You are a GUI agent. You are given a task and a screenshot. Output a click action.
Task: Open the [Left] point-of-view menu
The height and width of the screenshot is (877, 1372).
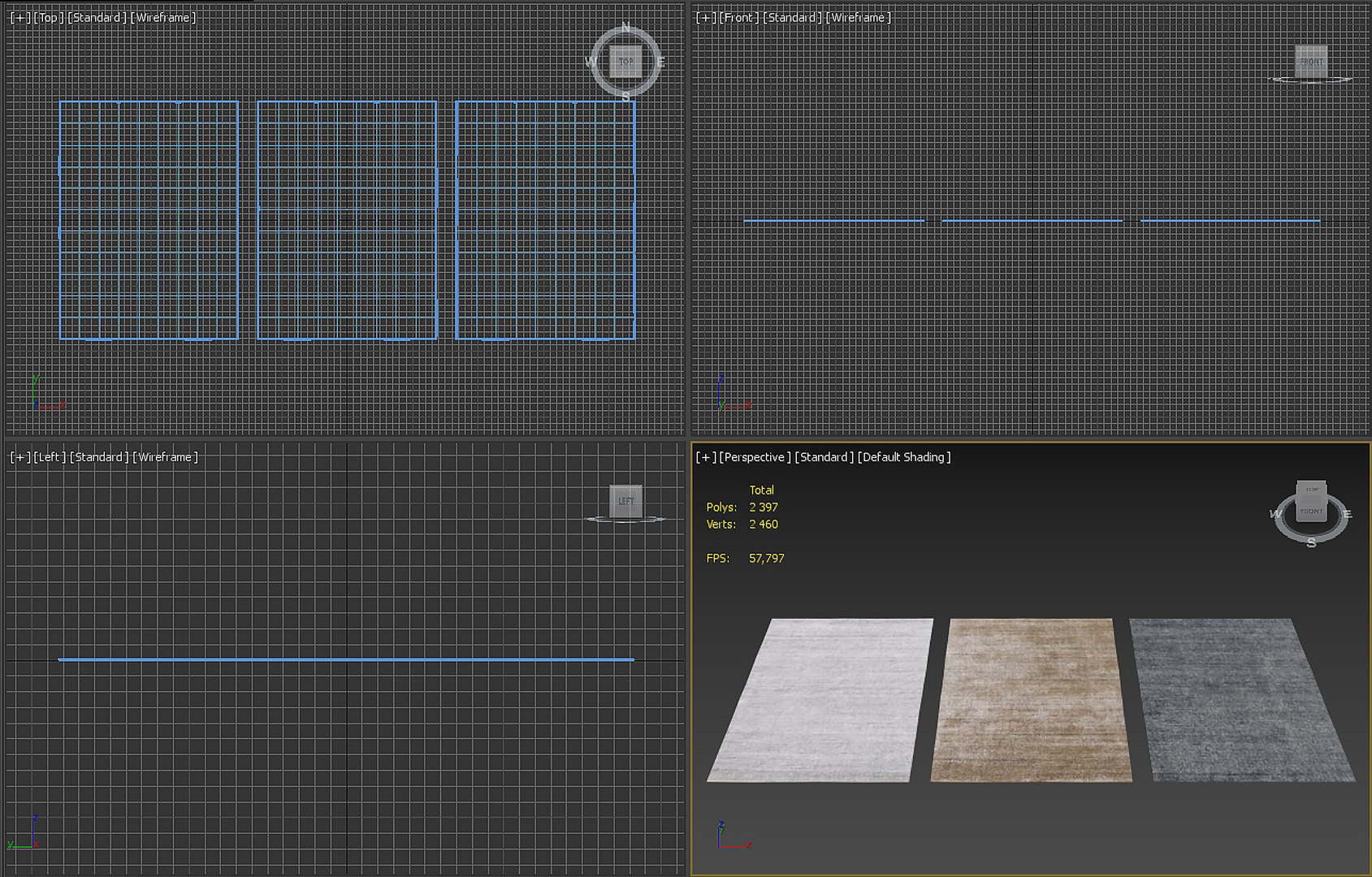tap(50, 457)
